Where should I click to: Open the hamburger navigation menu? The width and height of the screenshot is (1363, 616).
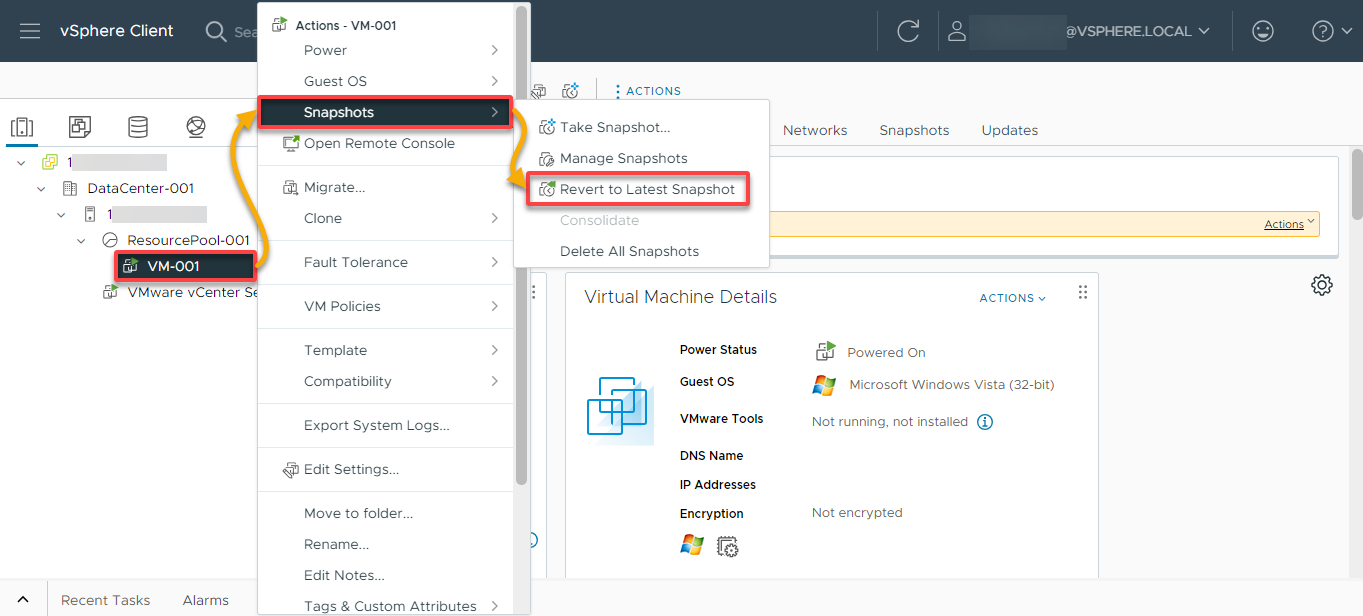[x=30, y=31]
